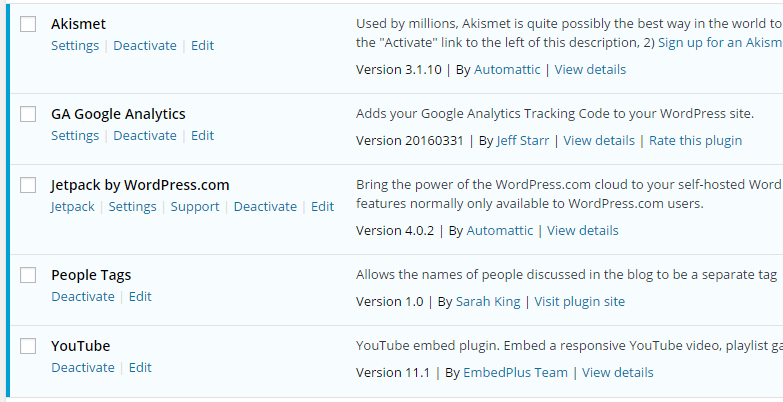The height and width of the screenshot is (402, 783).
Task: Edit the Jetpack plugin
Action: click(x=322, y=206)
